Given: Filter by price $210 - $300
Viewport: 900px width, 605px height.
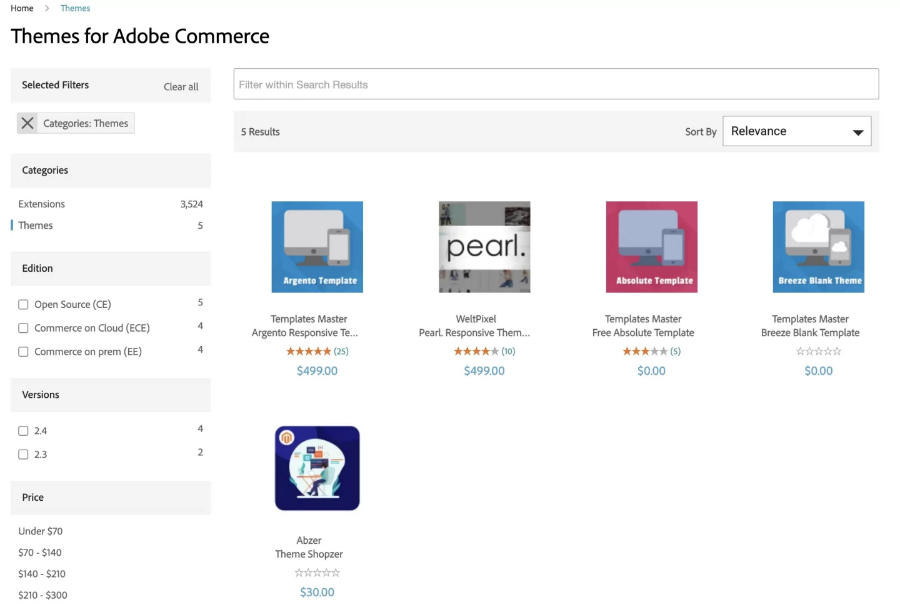Looking at the screenshot, I should point(42,595).
